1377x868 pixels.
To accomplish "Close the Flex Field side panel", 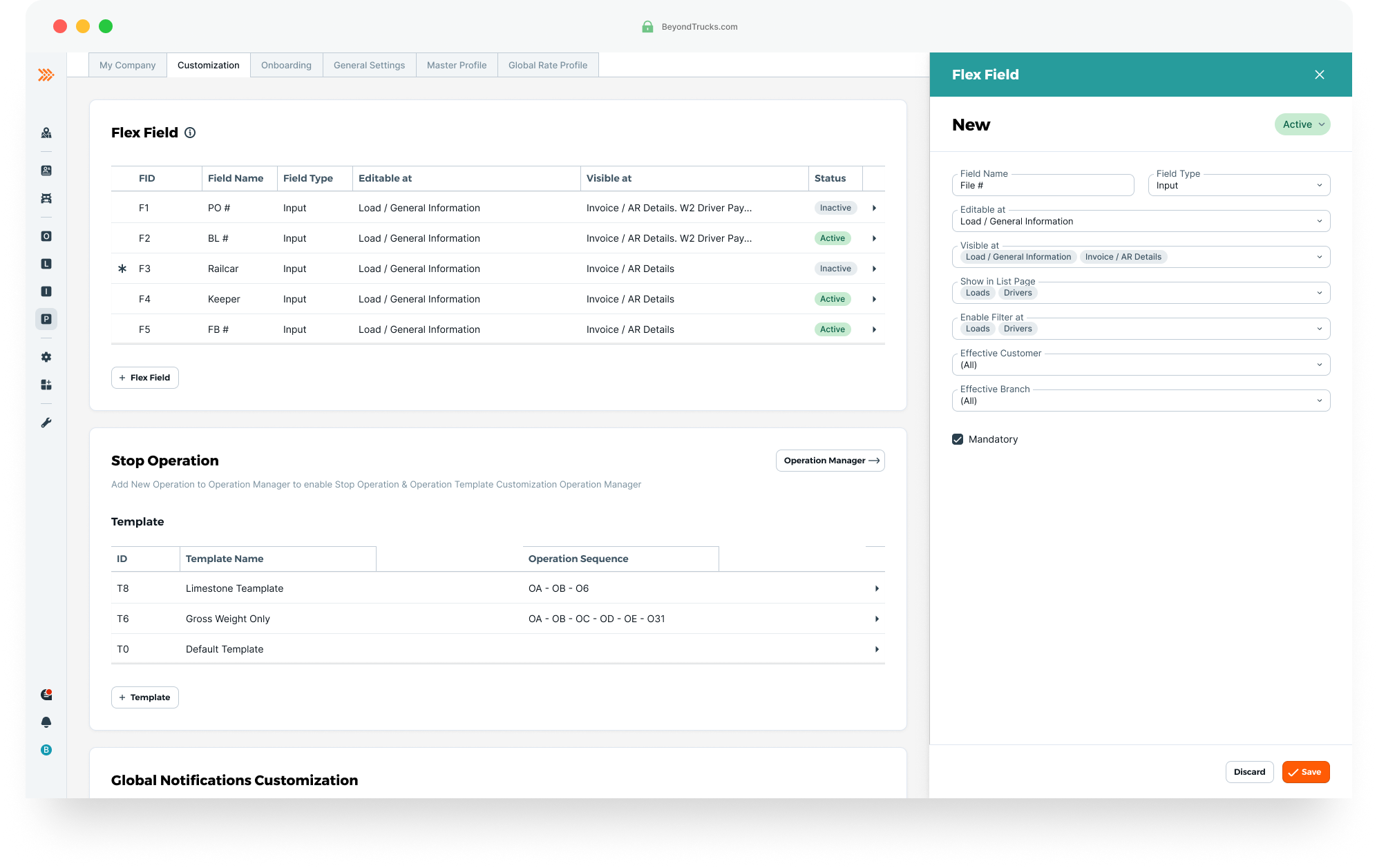I will tap(1319, 75).
